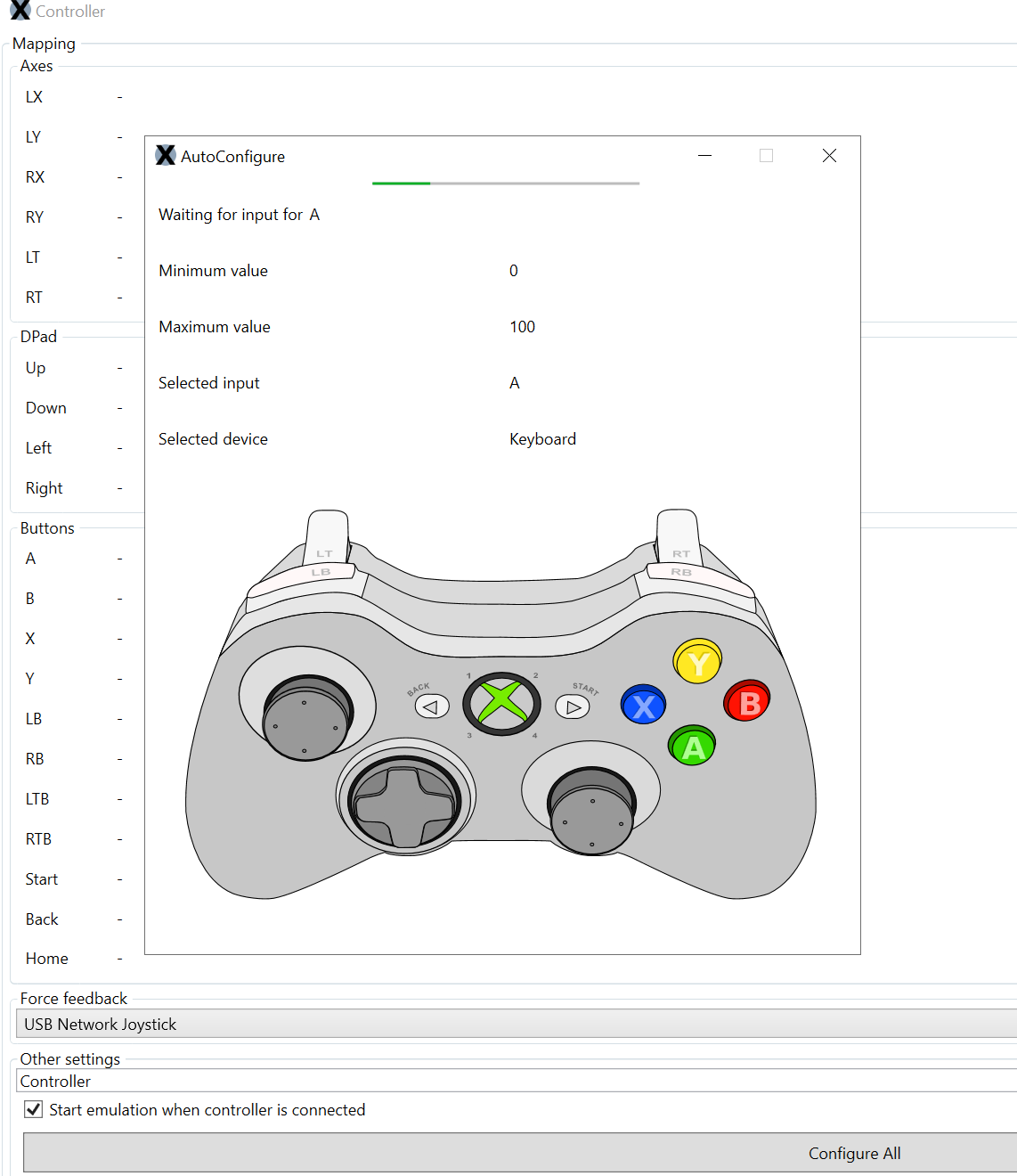
Task: Select the DPad Up mapping row
Action: pyautogui.click(x=76, y=367)
